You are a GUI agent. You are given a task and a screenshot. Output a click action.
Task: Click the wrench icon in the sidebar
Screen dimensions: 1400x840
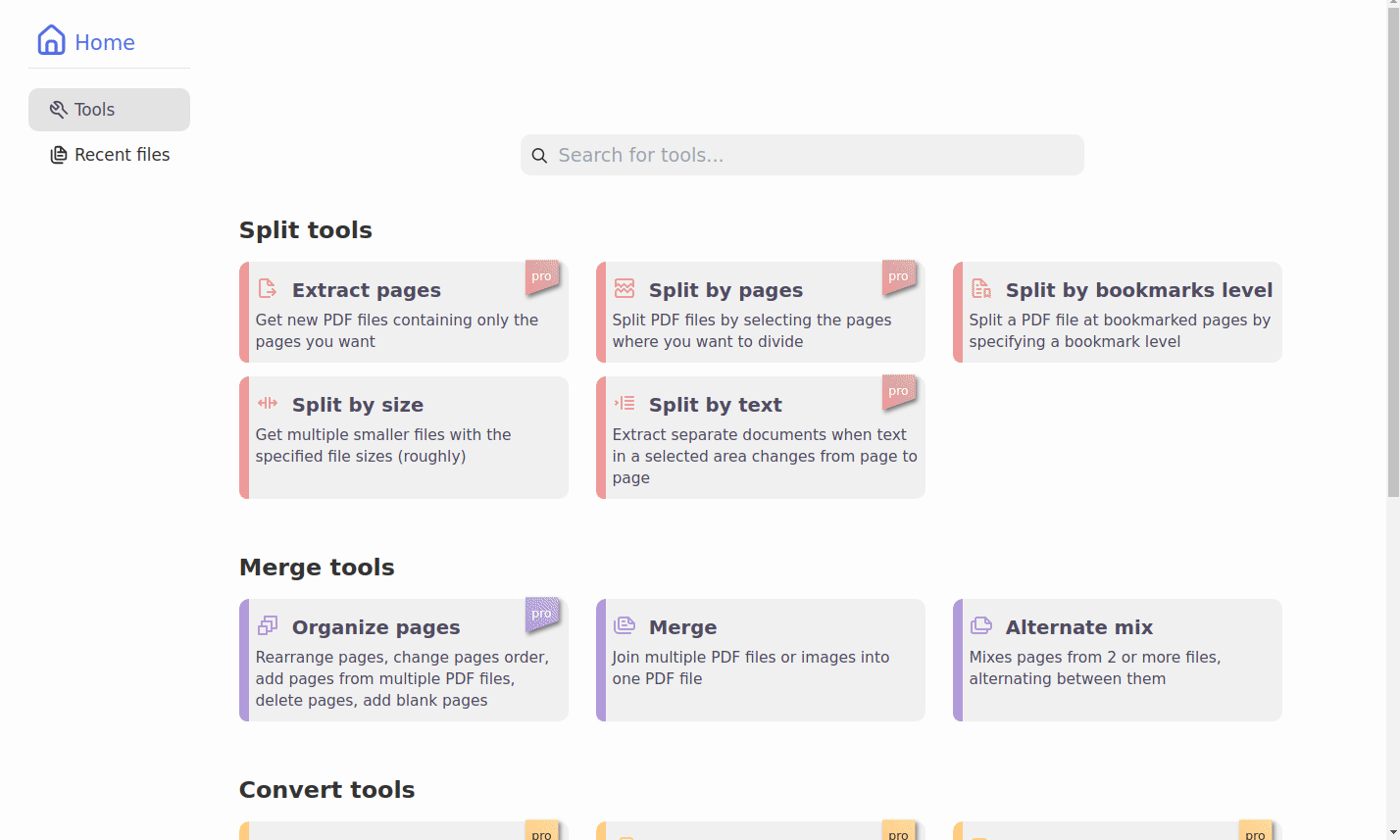pos(58,109)
